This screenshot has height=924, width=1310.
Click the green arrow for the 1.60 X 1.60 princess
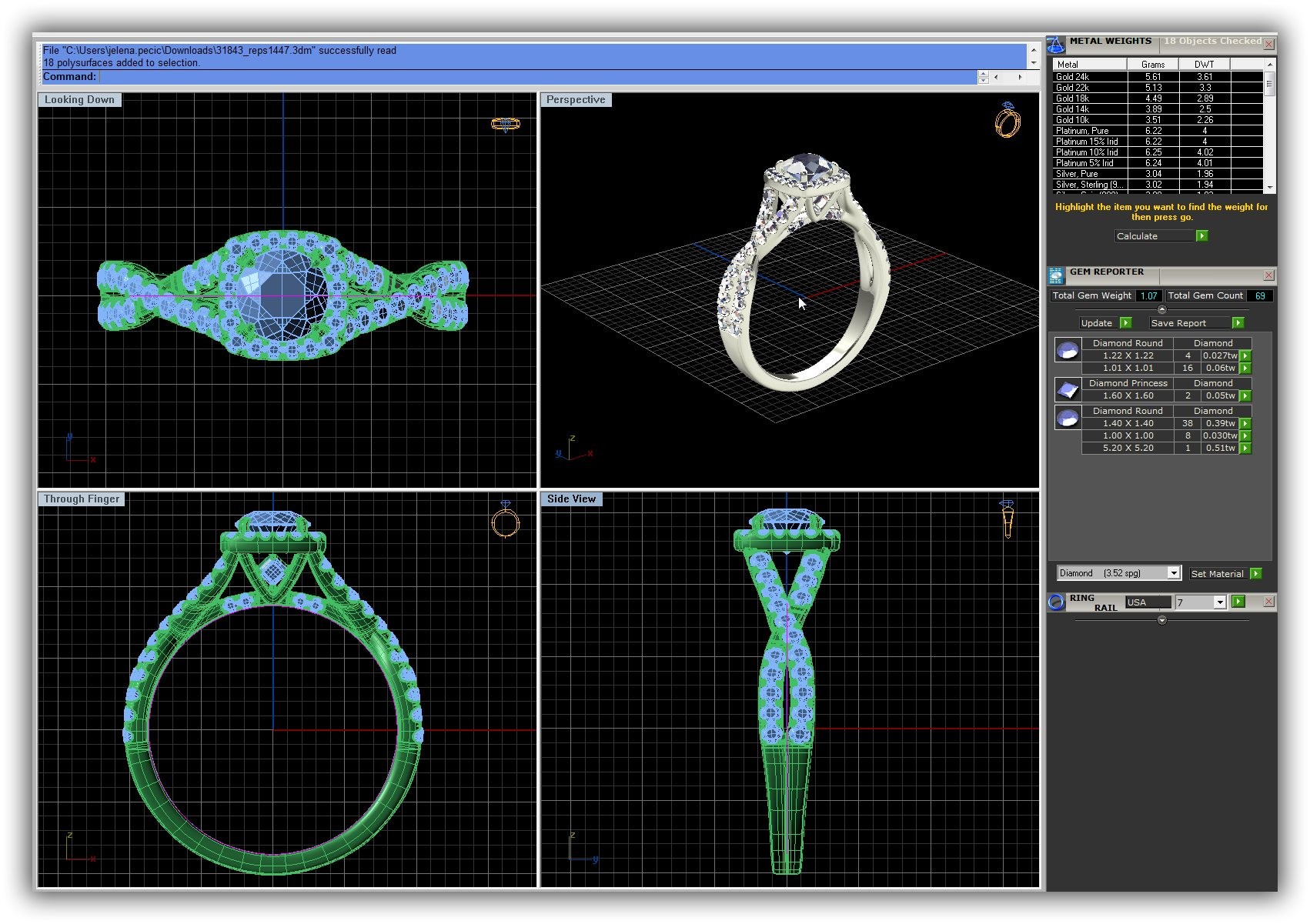(1245, 395)
